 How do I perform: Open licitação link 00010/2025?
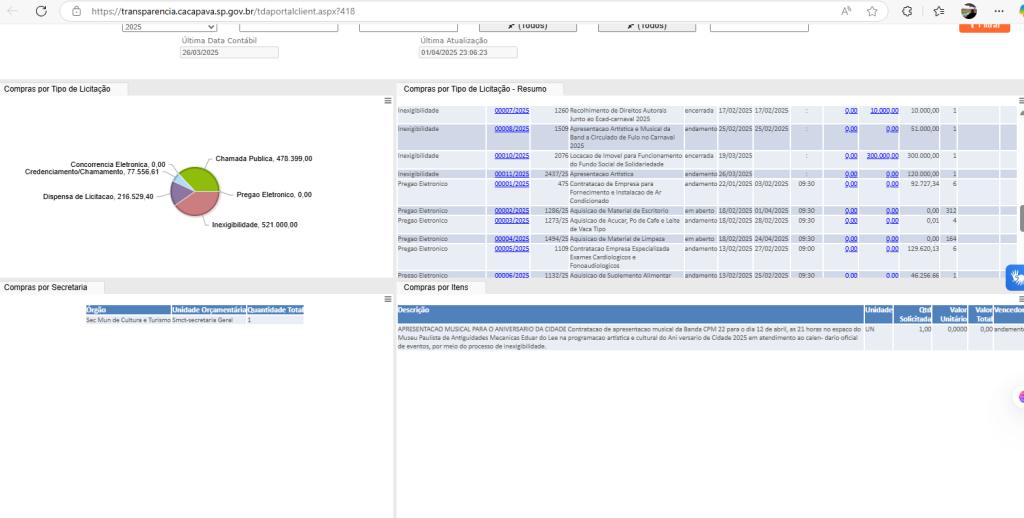click(x=511, y=156)
